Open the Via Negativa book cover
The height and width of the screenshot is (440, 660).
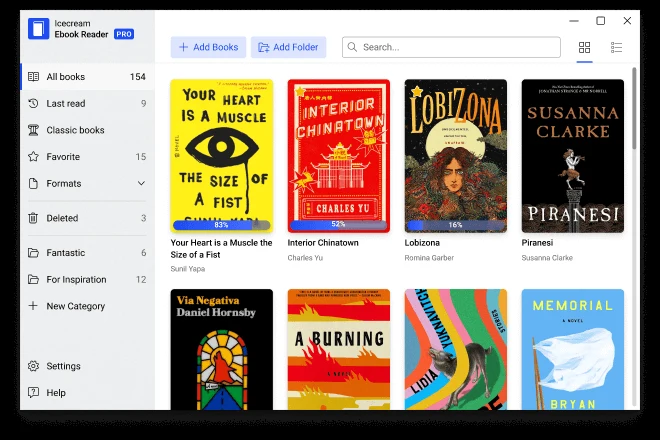pos(221,349)
